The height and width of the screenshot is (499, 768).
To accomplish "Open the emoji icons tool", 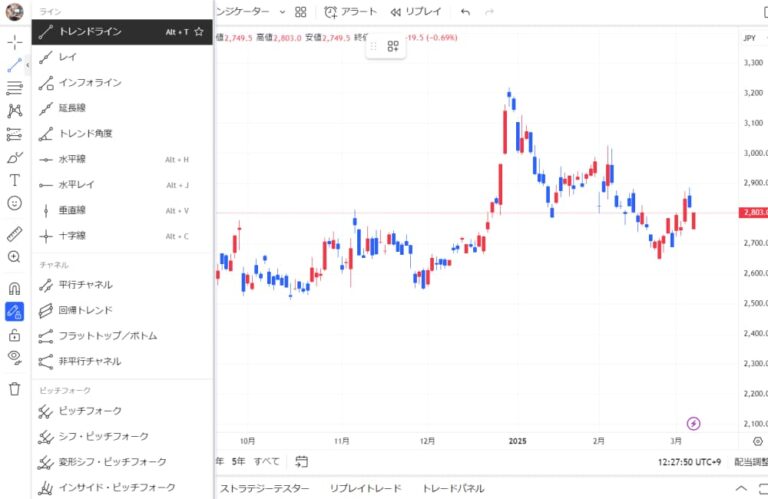I will point(15,203).
